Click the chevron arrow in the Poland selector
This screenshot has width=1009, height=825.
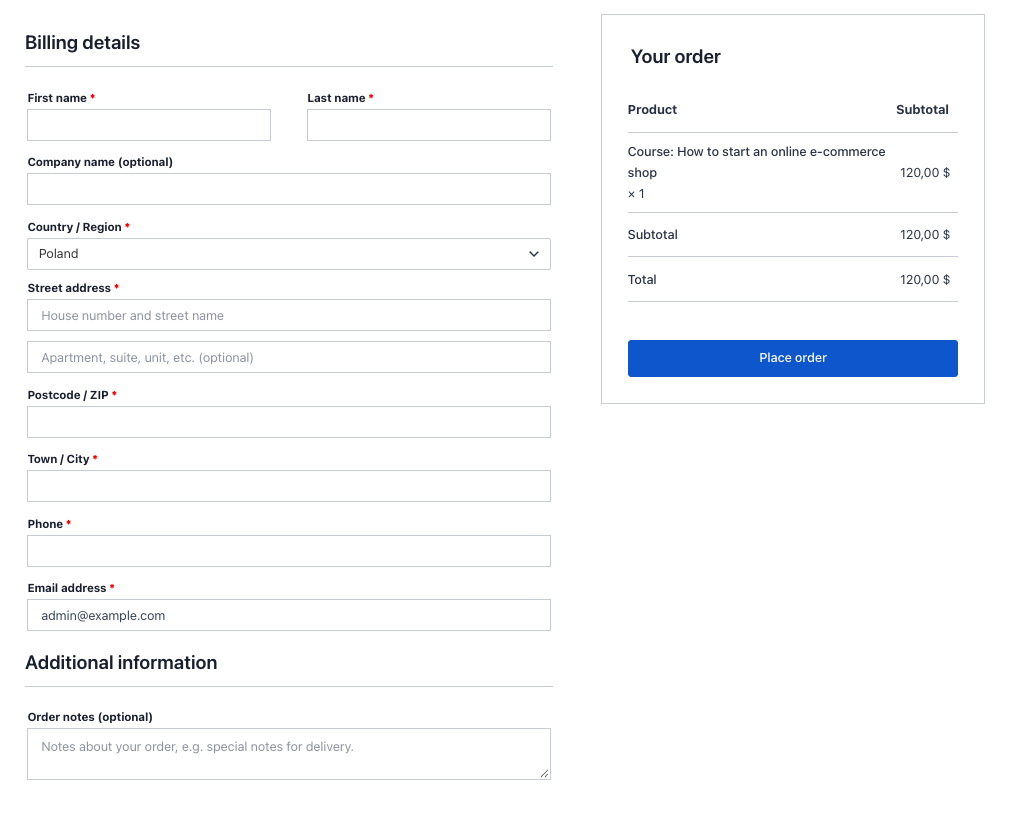point(533,254)
